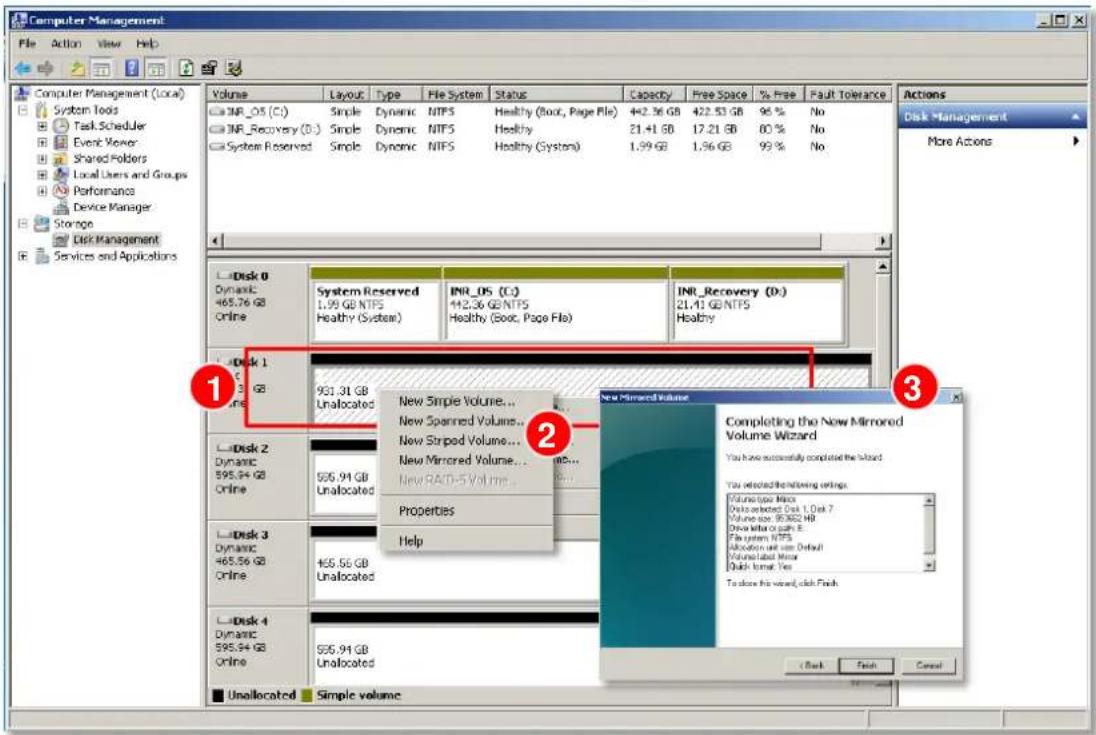Click the Refresh toolbar icon with green arrows
The image size is (1096, 735).
(186, 68)
